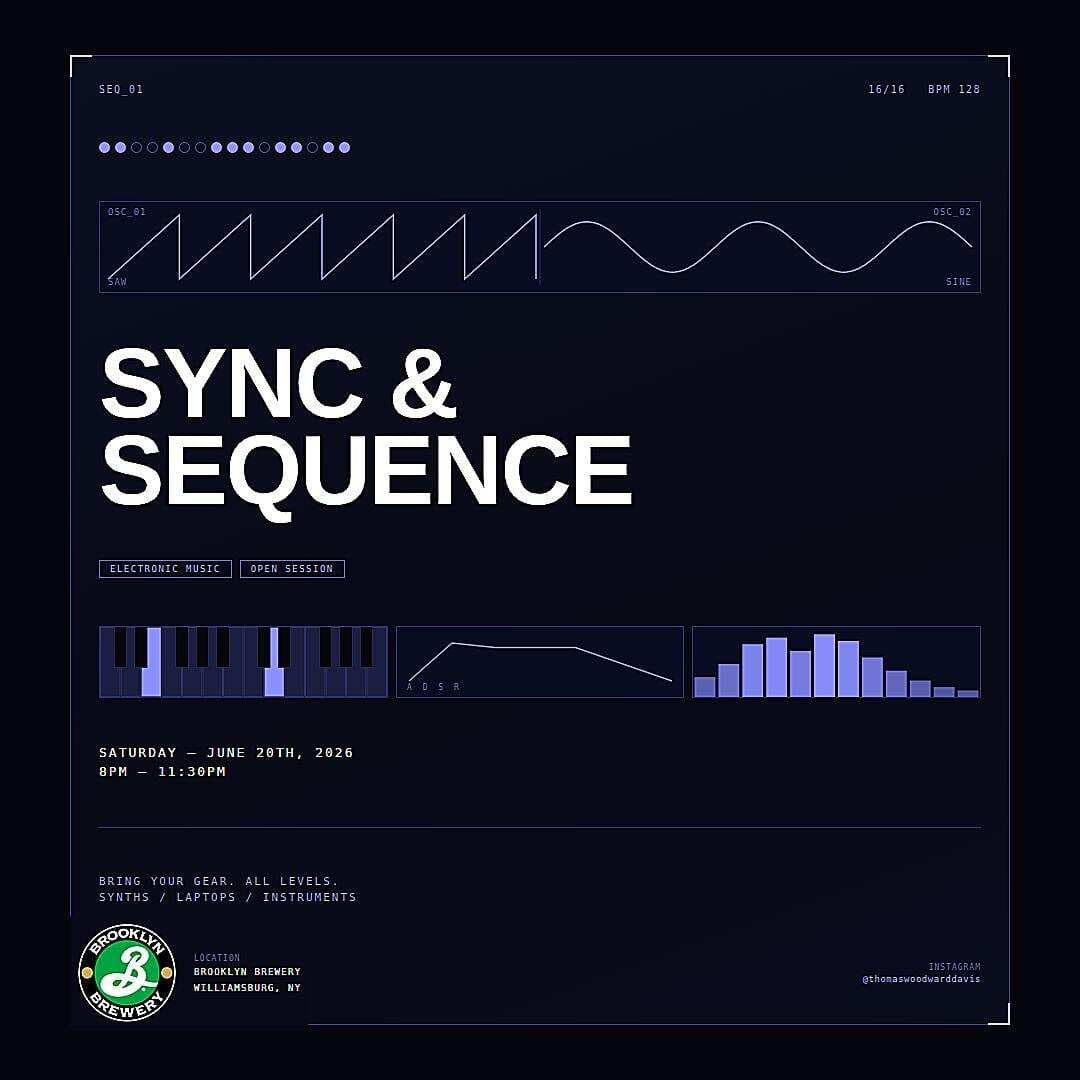Click the SINE waveform label
Image resolution: width=1080 pixels, height=1080 pixels.
[958, 282]
